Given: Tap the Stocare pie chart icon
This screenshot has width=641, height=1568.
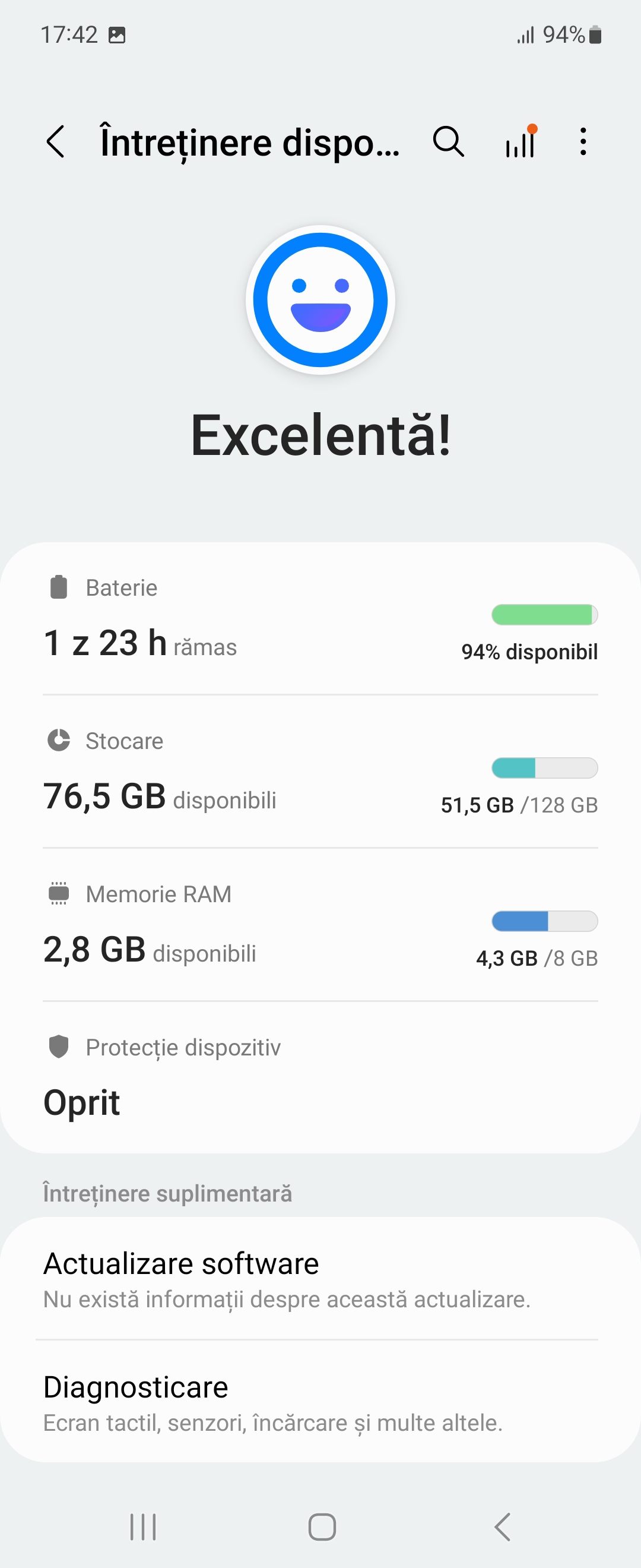Looking at the screenshot, I should (58, 740).
